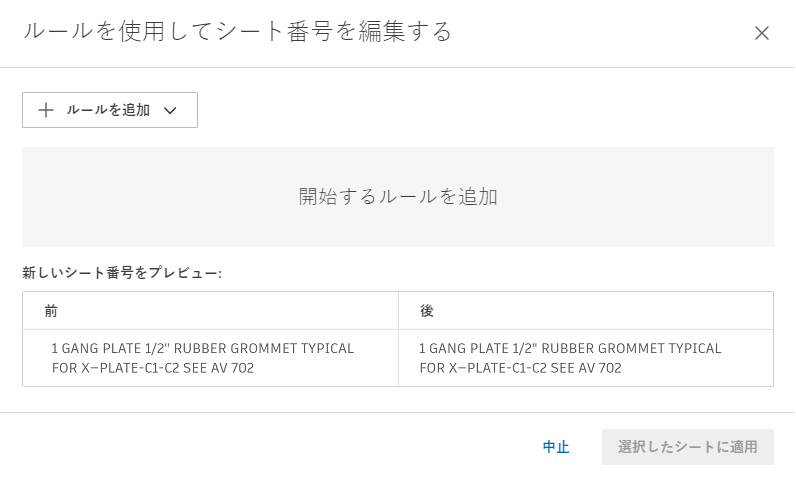Image resolution: width=796 pixels, height=480 pixels.
Task: Click the 開始するルールを追加 placeholder text
Action: pyautogui.click(x=398, y=197)
